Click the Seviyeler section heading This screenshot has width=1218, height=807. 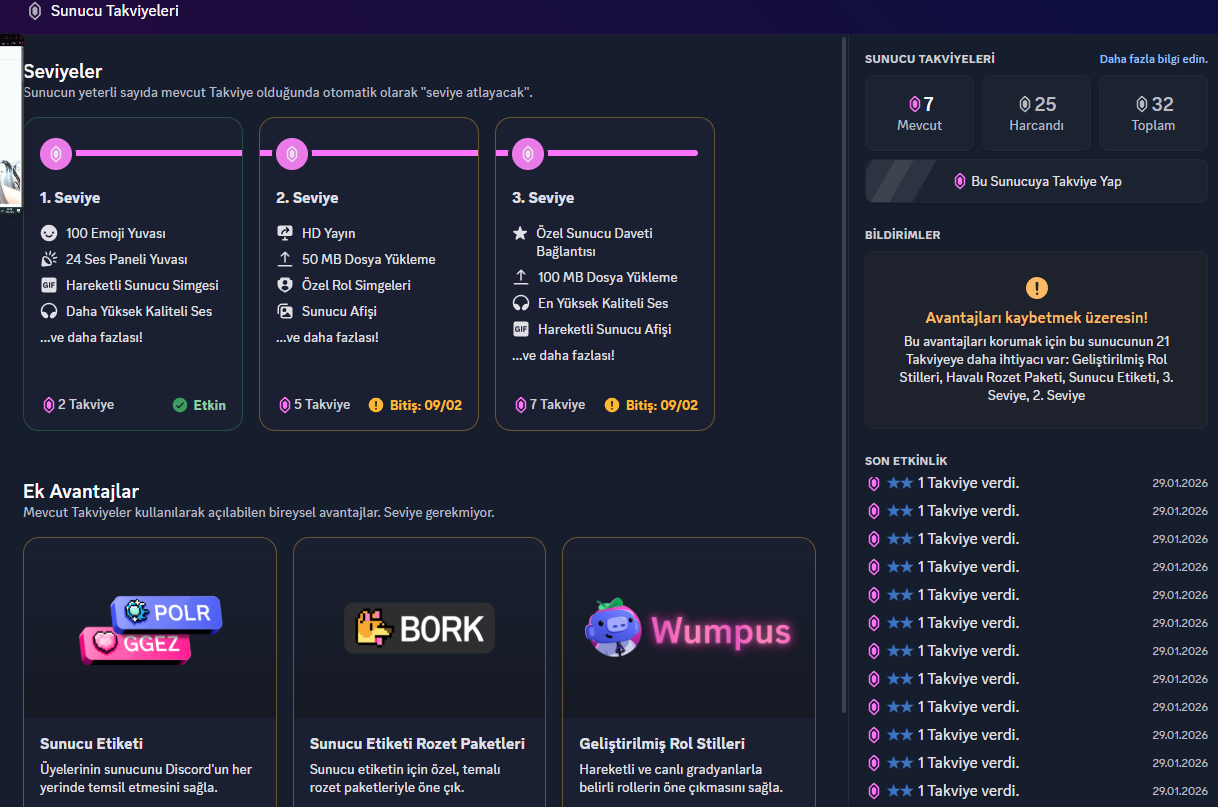(x=63, y=72)
